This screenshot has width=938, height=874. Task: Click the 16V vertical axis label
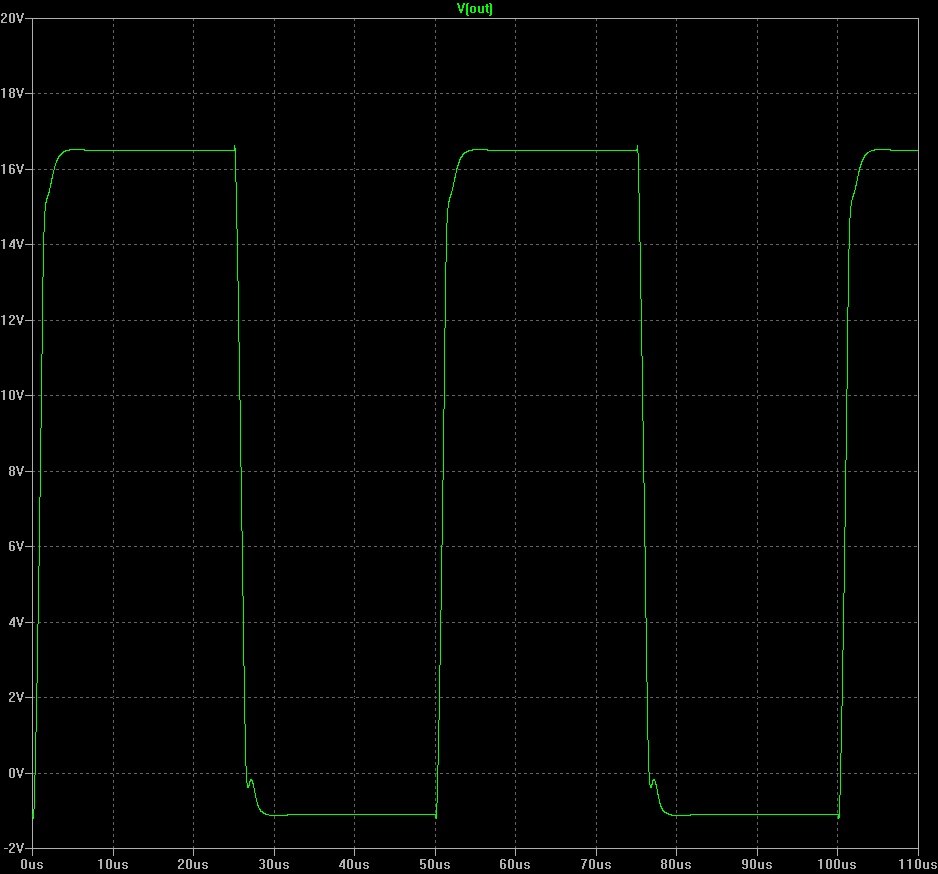point(12,169)
